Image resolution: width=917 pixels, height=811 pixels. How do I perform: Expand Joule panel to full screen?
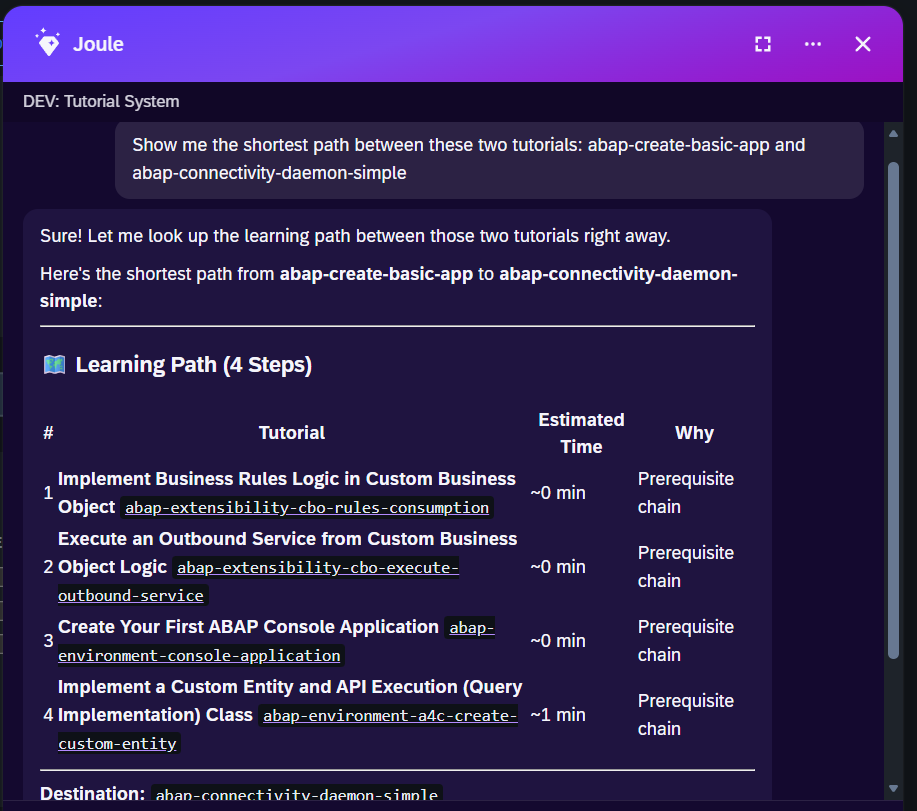763,44
